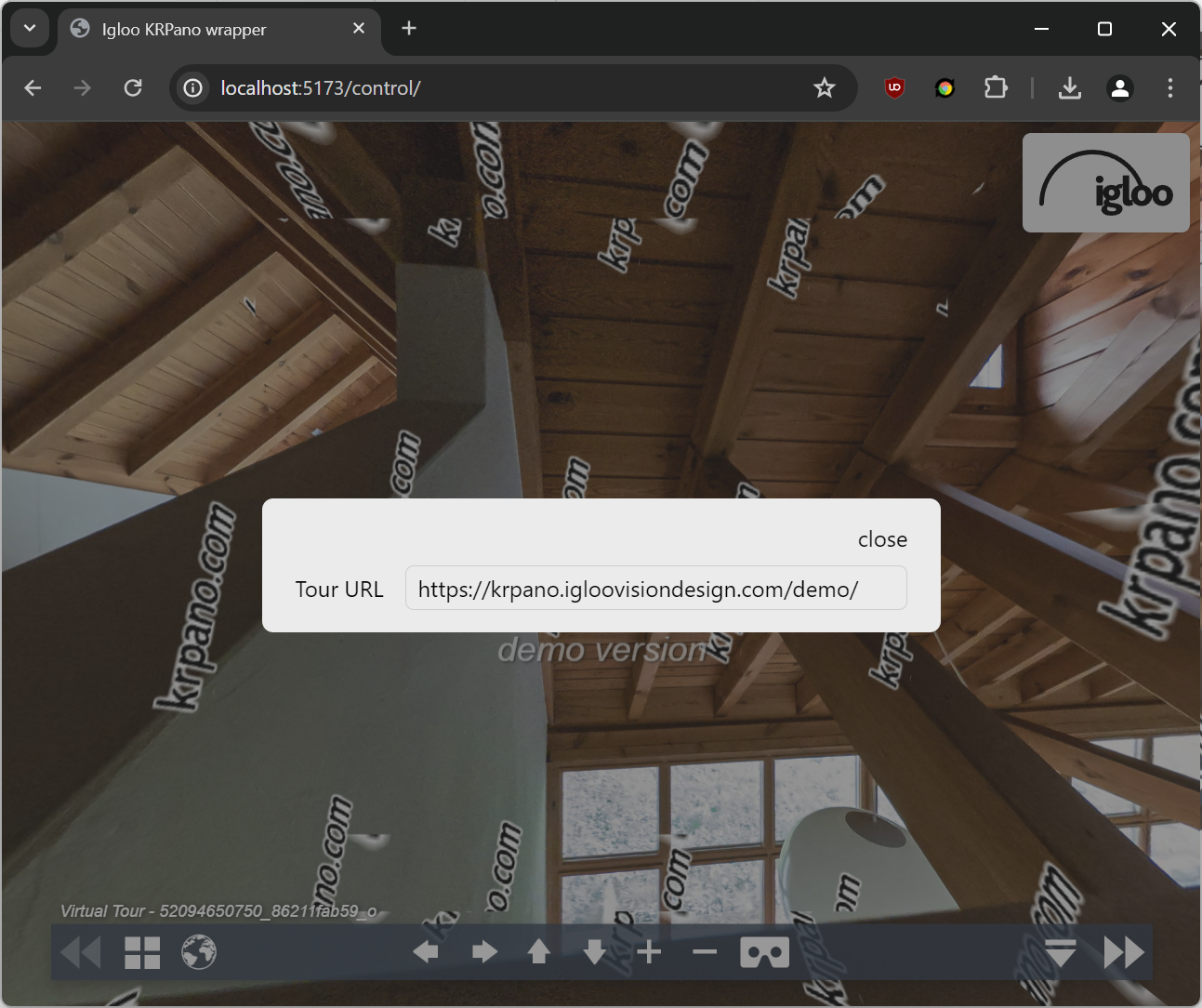Click the previous scene double-arrow icon

[x=81, y=952]
